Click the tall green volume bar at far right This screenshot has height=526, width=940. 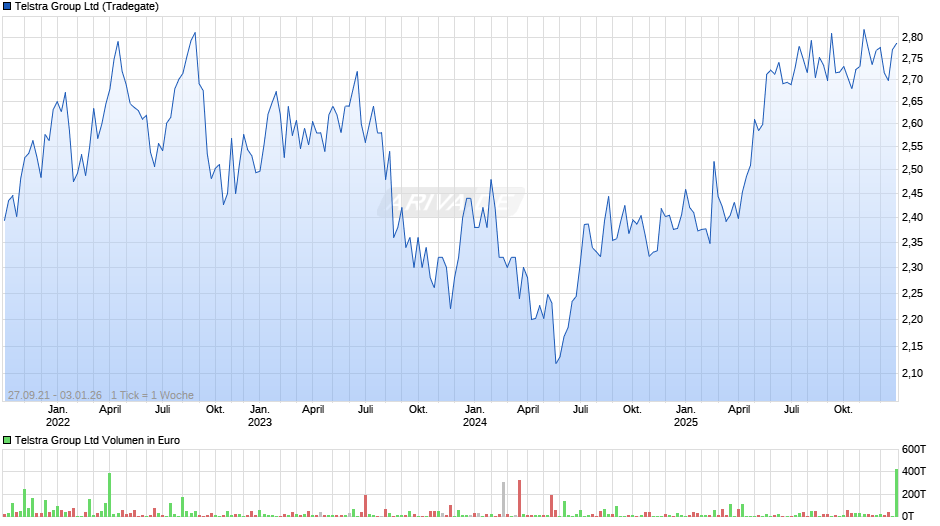(897, 493)
